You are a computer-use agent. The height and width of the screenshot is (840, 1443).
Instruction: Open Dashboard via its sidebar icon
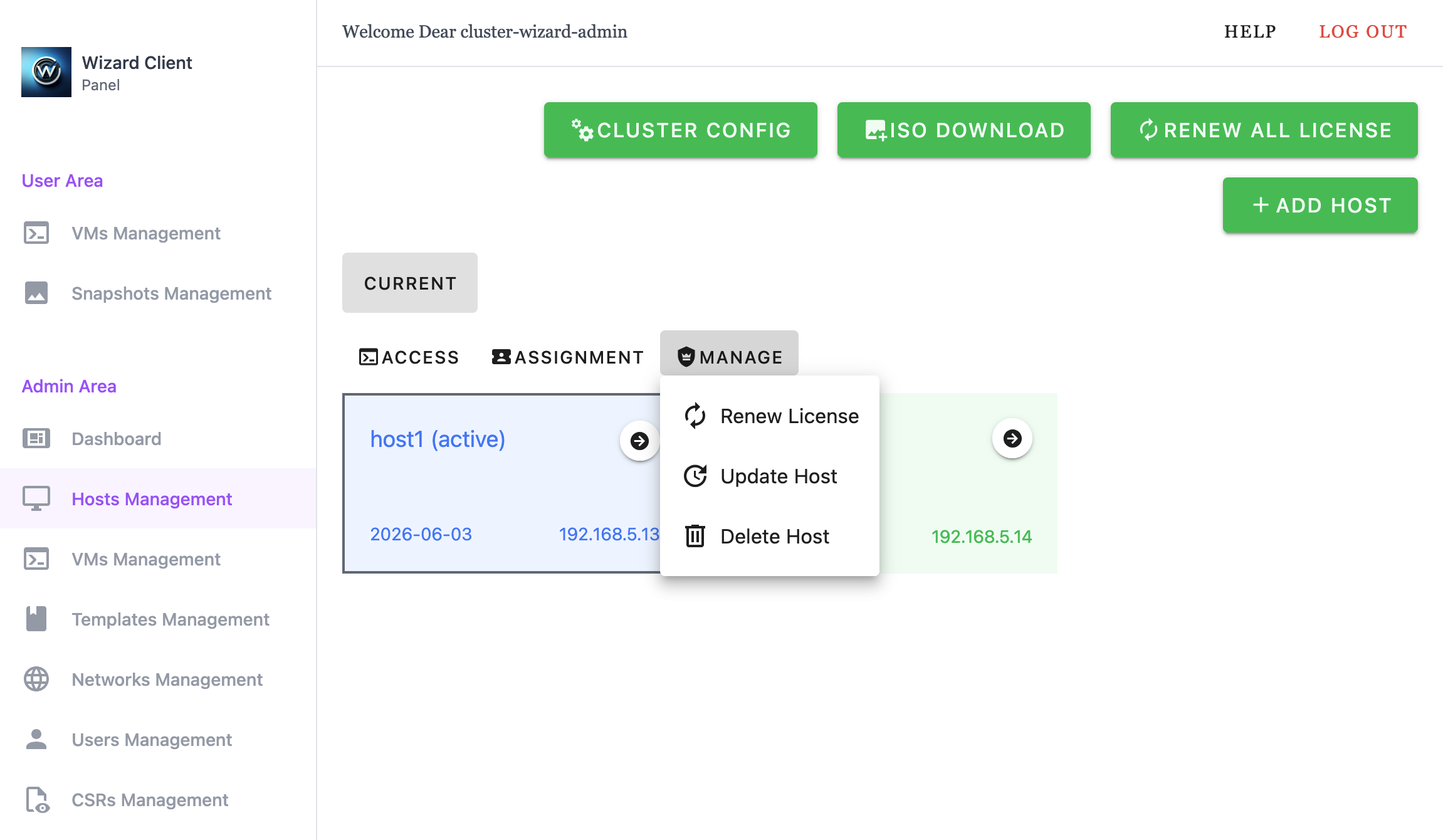[x=36, y=438]
